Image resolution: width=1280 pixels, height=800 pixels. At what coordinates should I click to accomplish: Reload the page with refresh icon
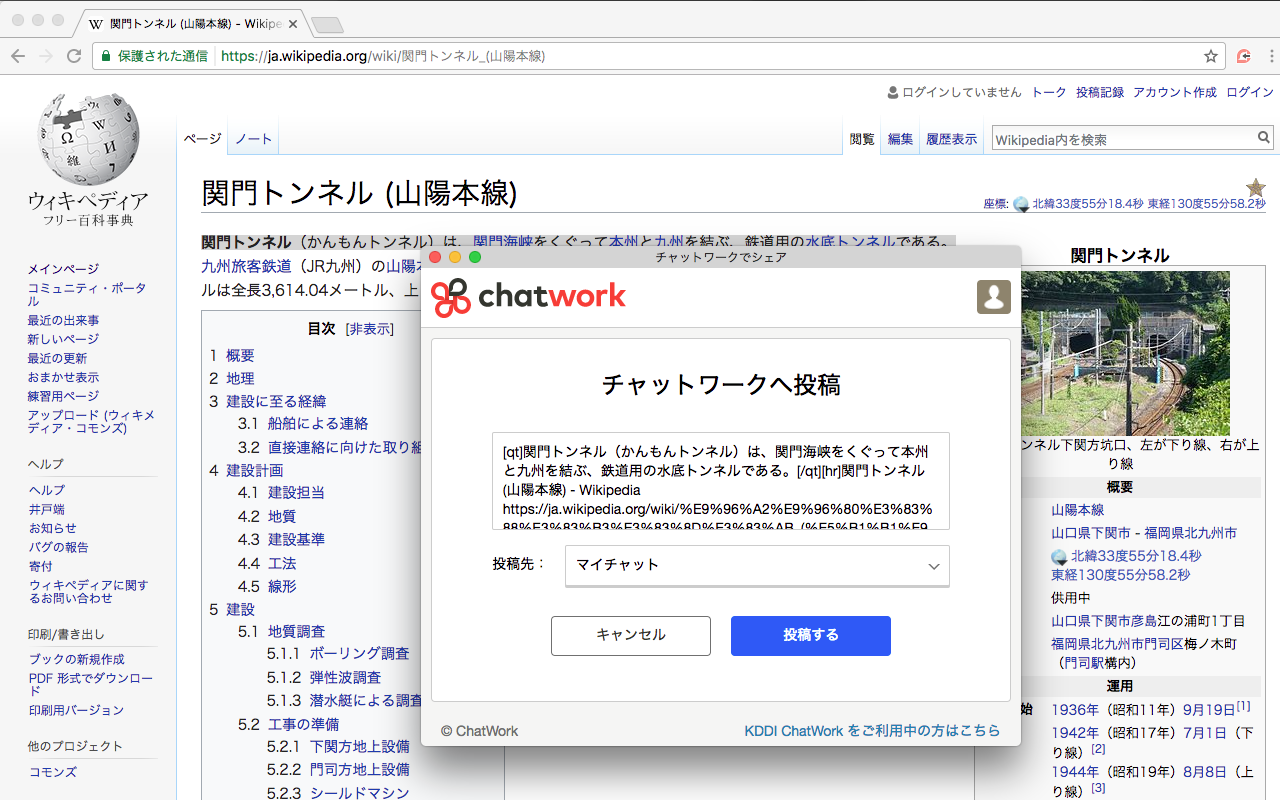click(74, 56)
